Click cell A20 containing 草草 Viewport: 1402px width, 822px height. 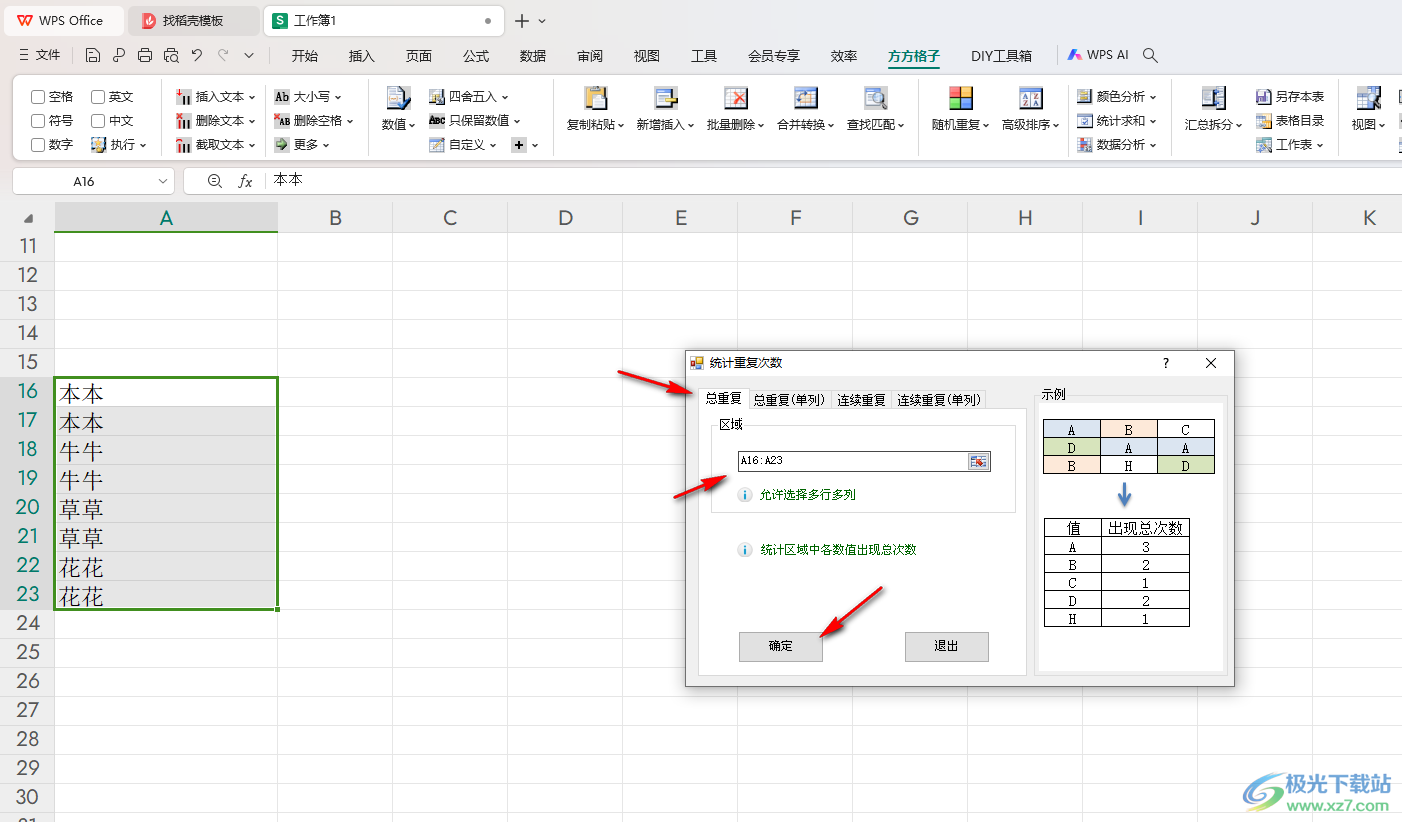[166, 508]
